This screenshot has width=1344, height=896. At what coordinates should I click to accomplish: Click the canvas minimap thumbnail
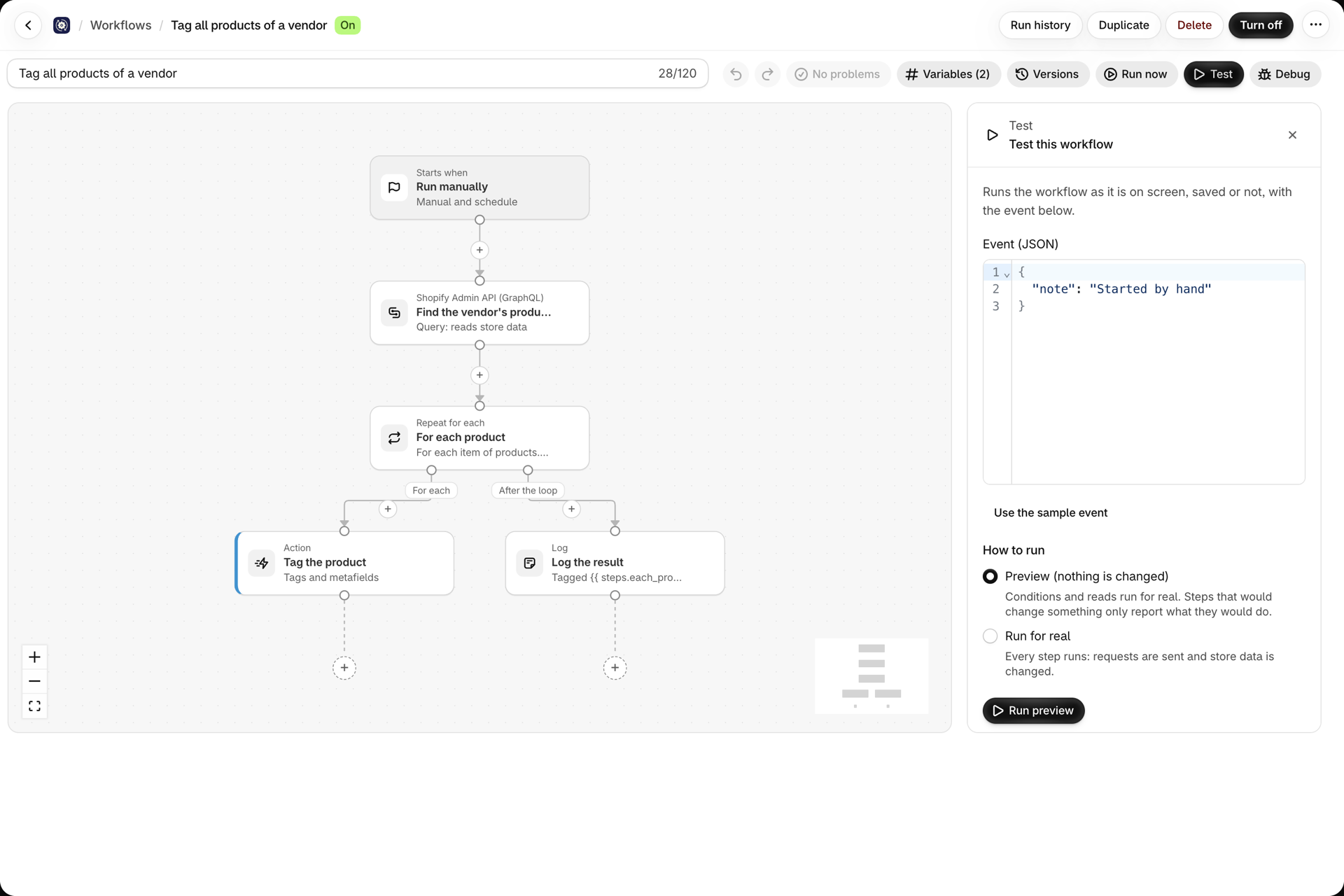[x=871, y=675]
